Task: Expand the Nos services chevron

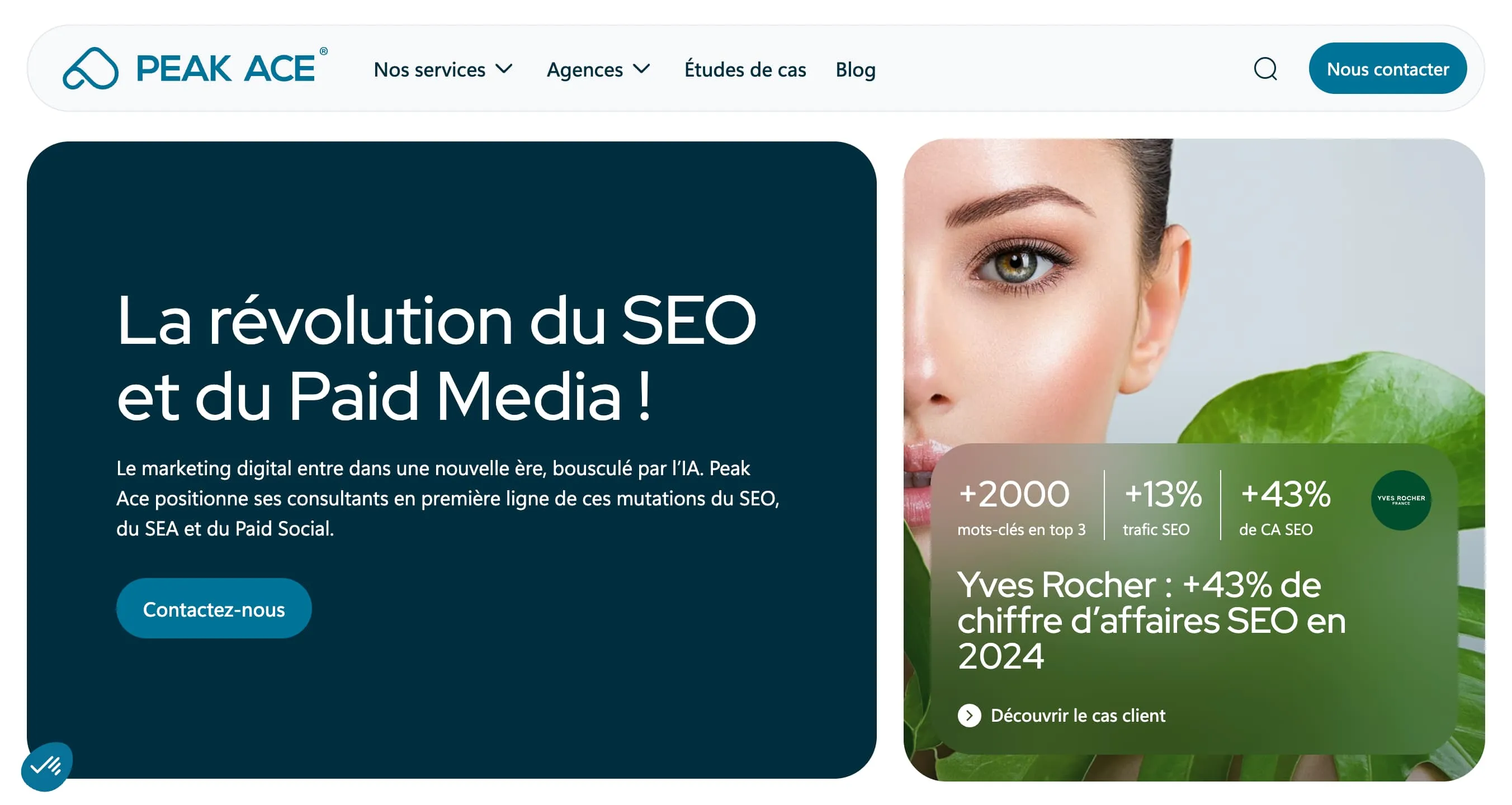Action: pyautogui.click(x=504, y=69)
